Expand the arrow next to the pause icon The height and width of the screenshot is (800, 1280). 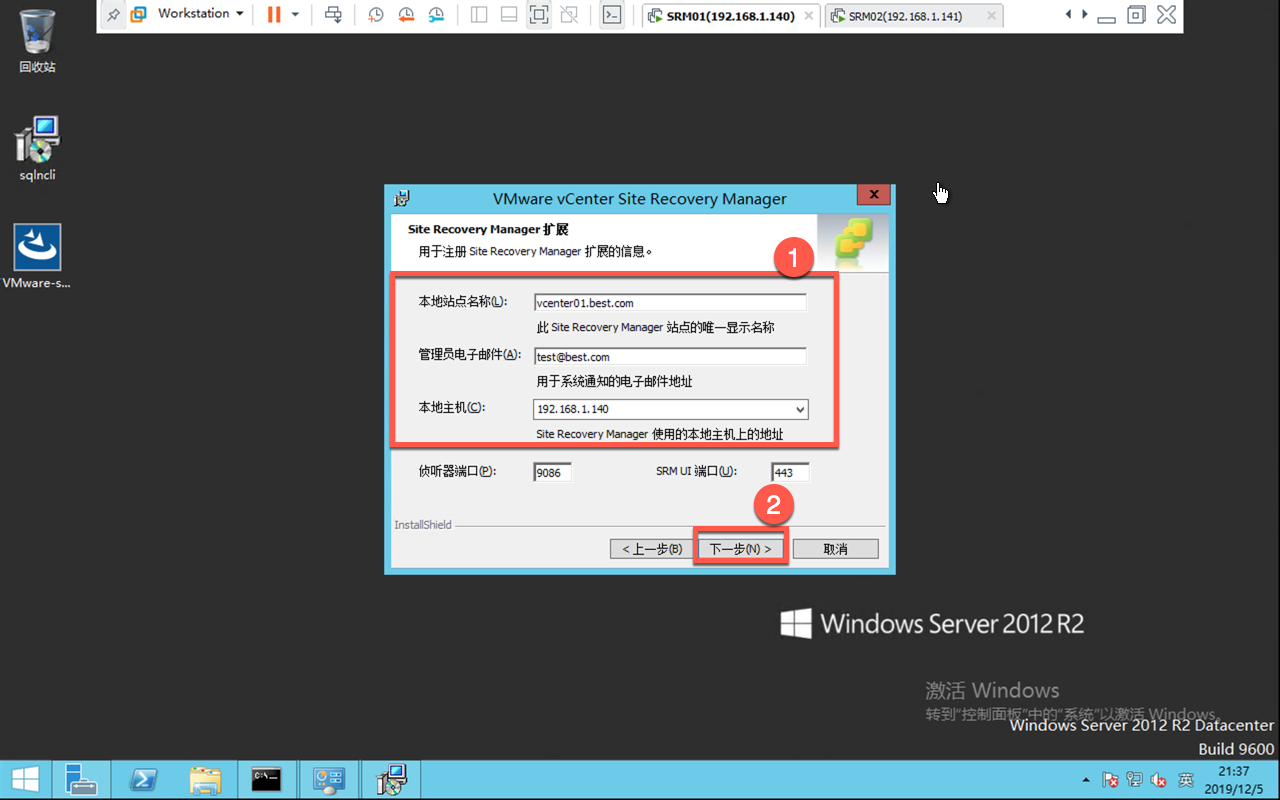(295, 15)
